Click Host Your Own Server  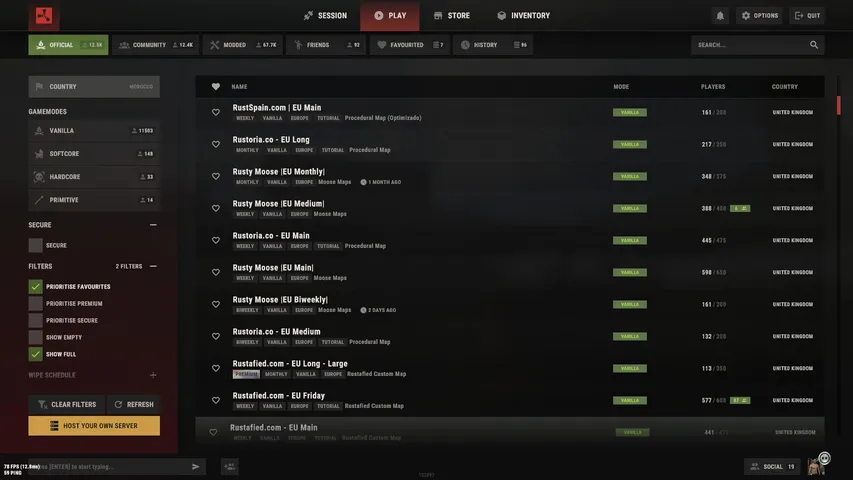coord(94,426)
